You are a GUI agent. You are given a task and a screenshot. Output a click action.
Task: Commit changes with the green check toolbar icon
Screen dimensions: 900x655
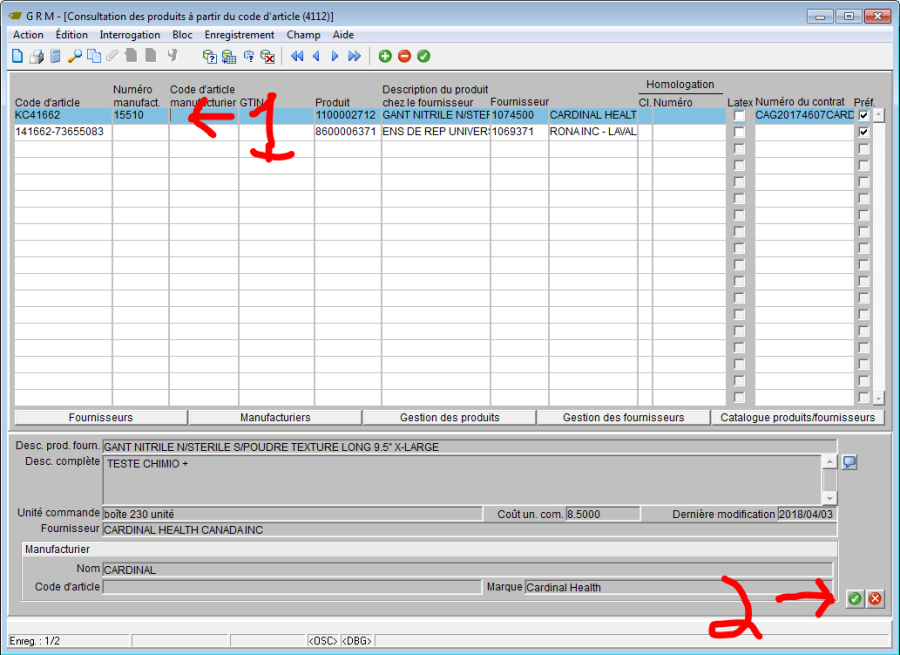click(423, 56)
